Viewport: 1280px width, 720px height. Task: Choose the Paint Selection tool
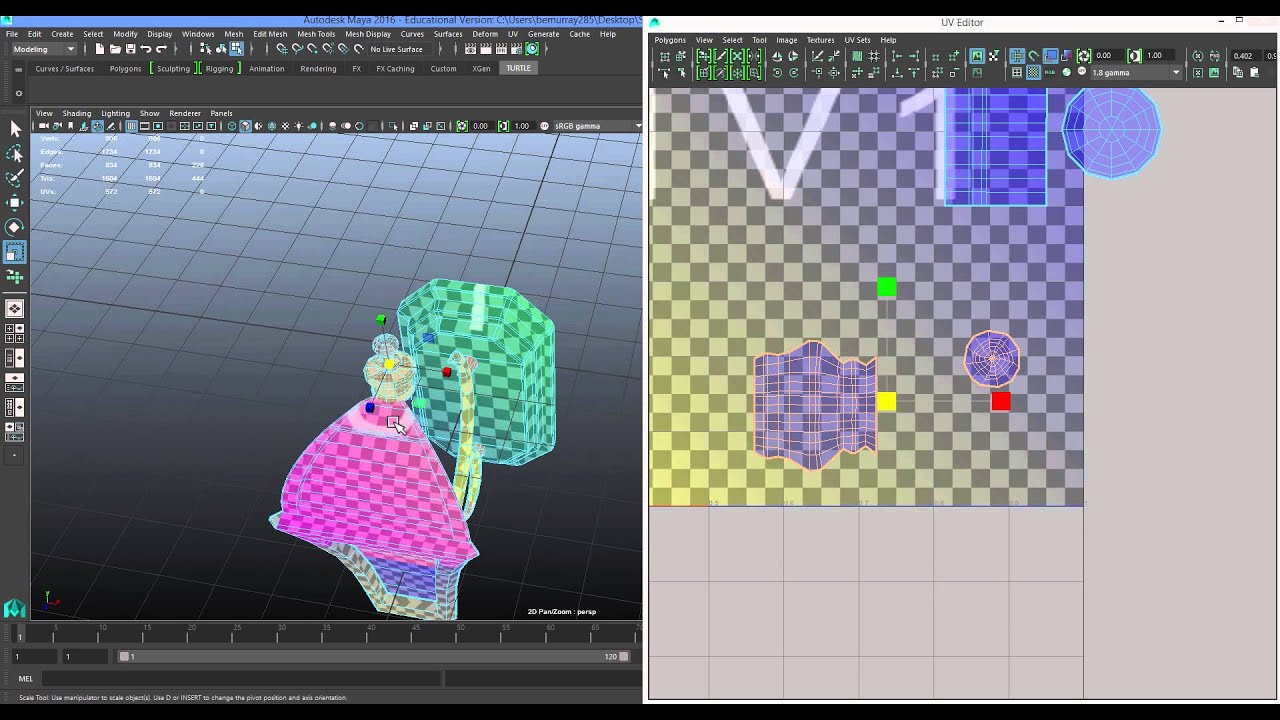coord(15,178)
